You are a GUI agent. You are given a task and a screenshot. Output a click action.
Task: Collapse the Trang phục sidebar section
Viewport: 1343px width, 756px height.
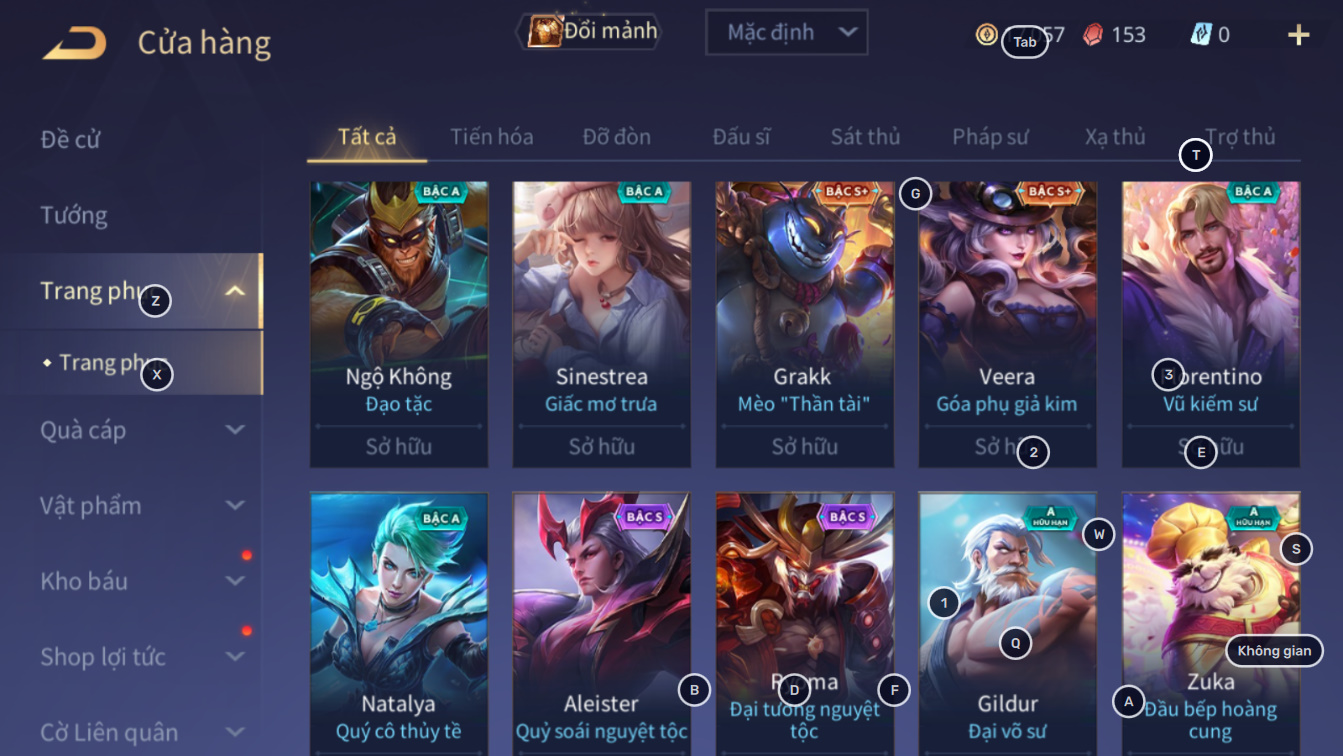coord(235,291)
